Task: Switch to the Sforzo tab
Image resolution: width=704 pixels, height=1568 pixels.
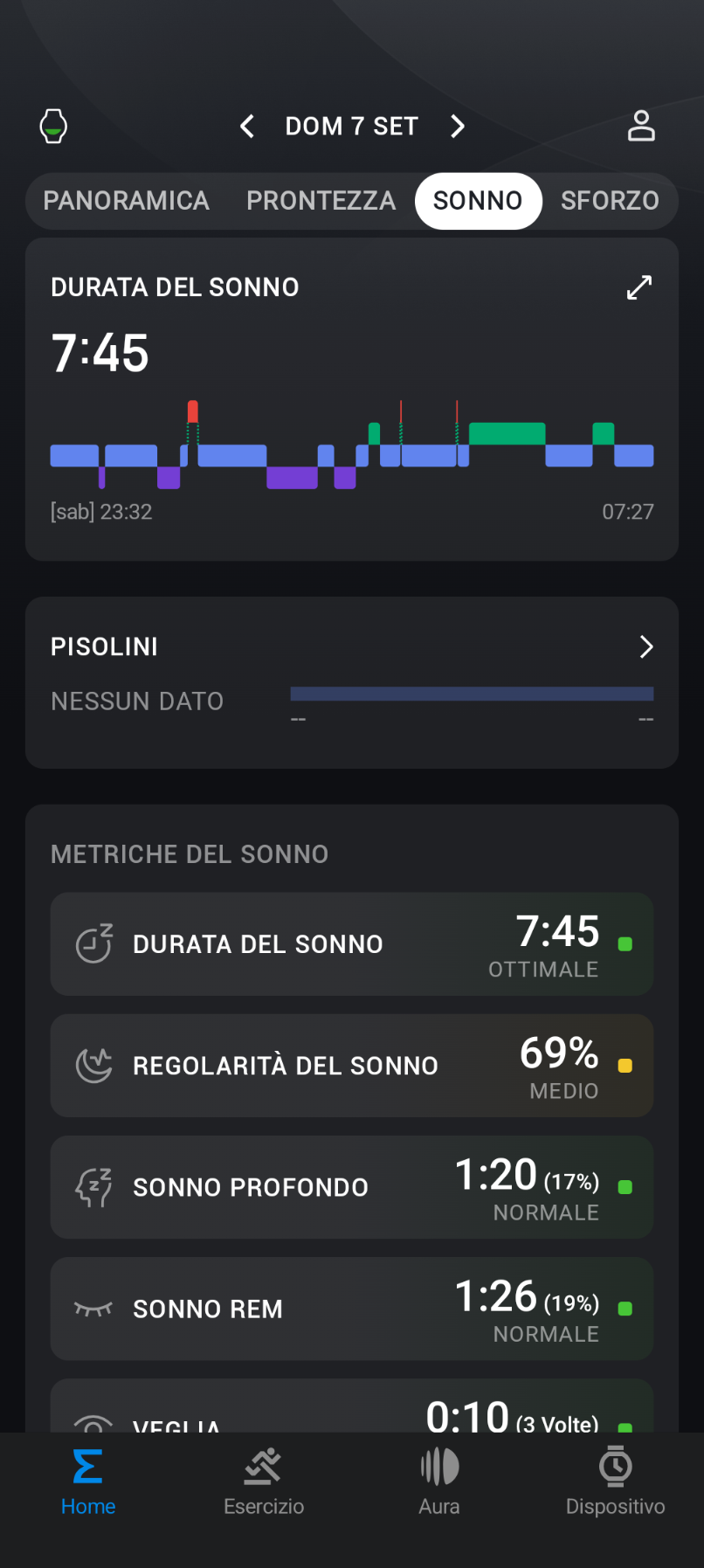Action: [x=610, y=201]
